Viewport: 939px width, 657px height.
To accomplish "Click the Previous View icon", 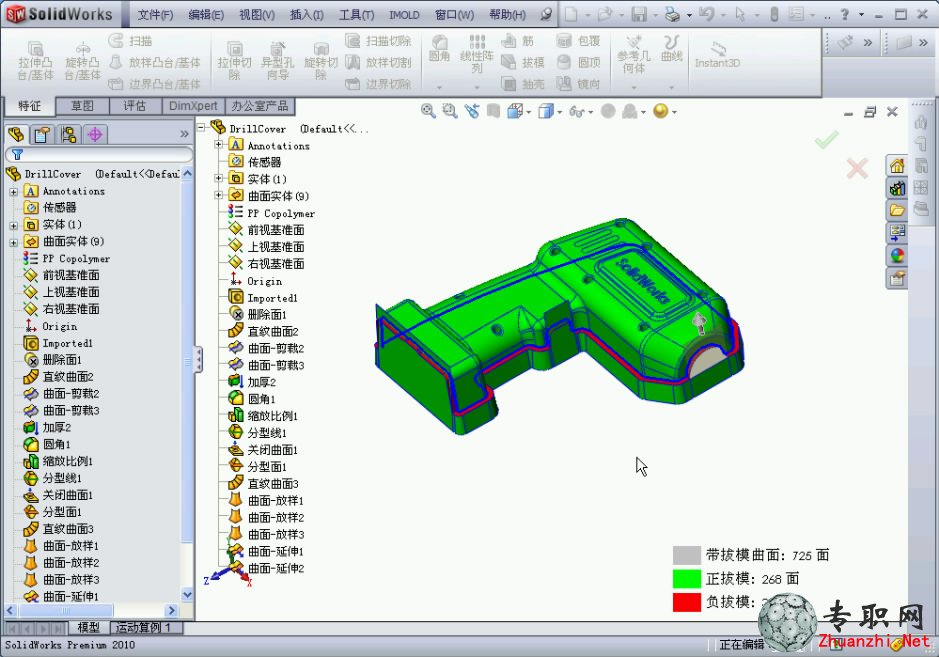I will tap(472, 111).
